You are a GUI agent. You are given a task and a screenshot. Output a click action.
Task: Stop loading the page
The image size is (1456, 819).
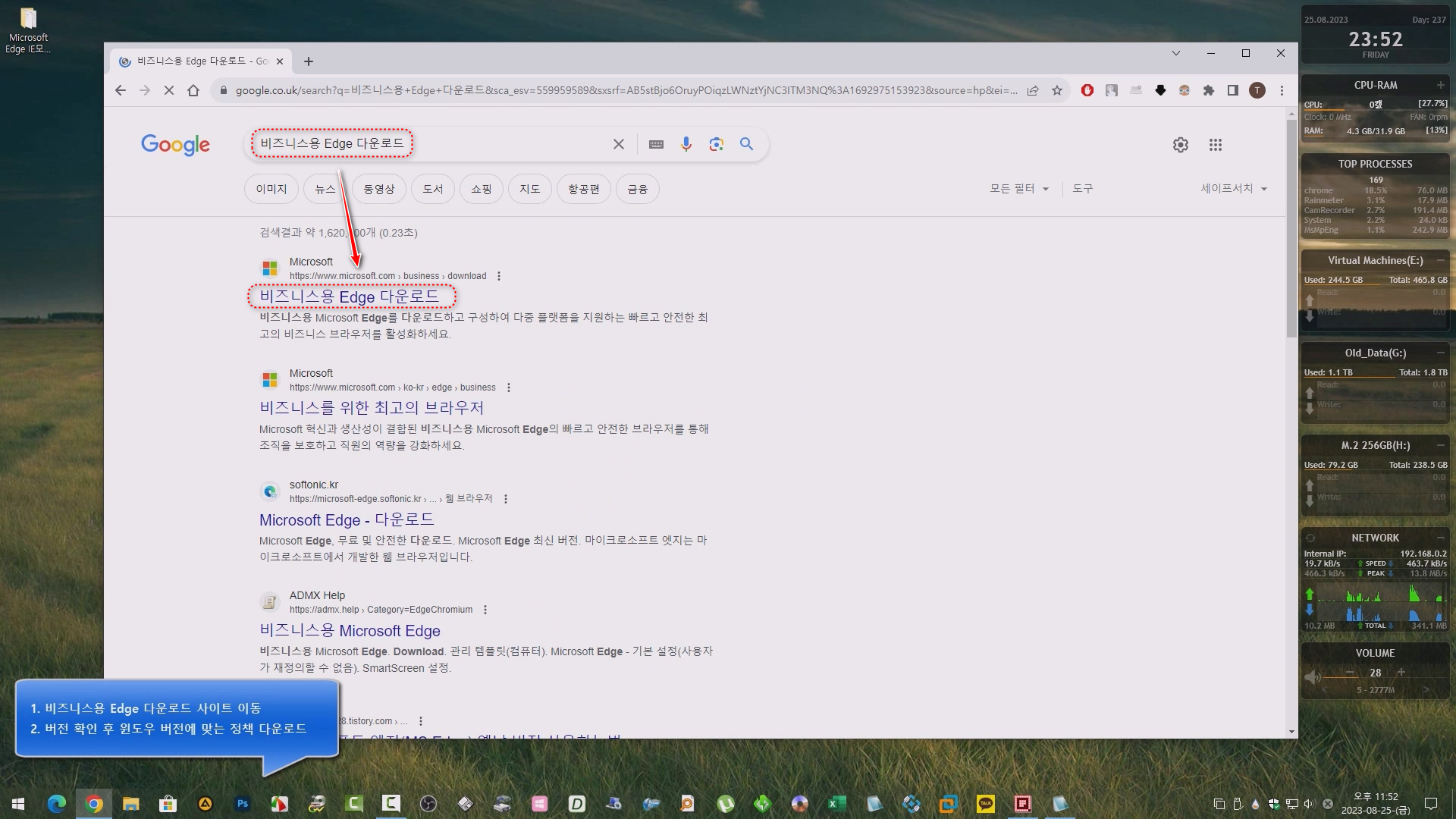pyautogui.click(x=169, y=90)
